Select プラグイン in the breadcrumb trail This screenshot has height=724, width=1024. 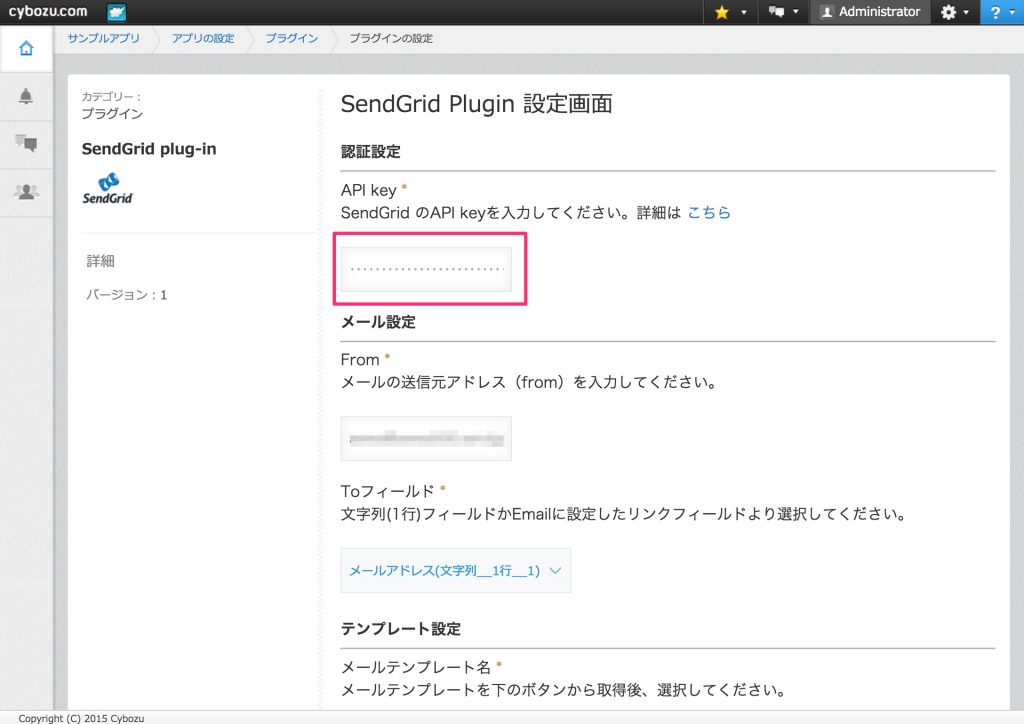point(290,37)
